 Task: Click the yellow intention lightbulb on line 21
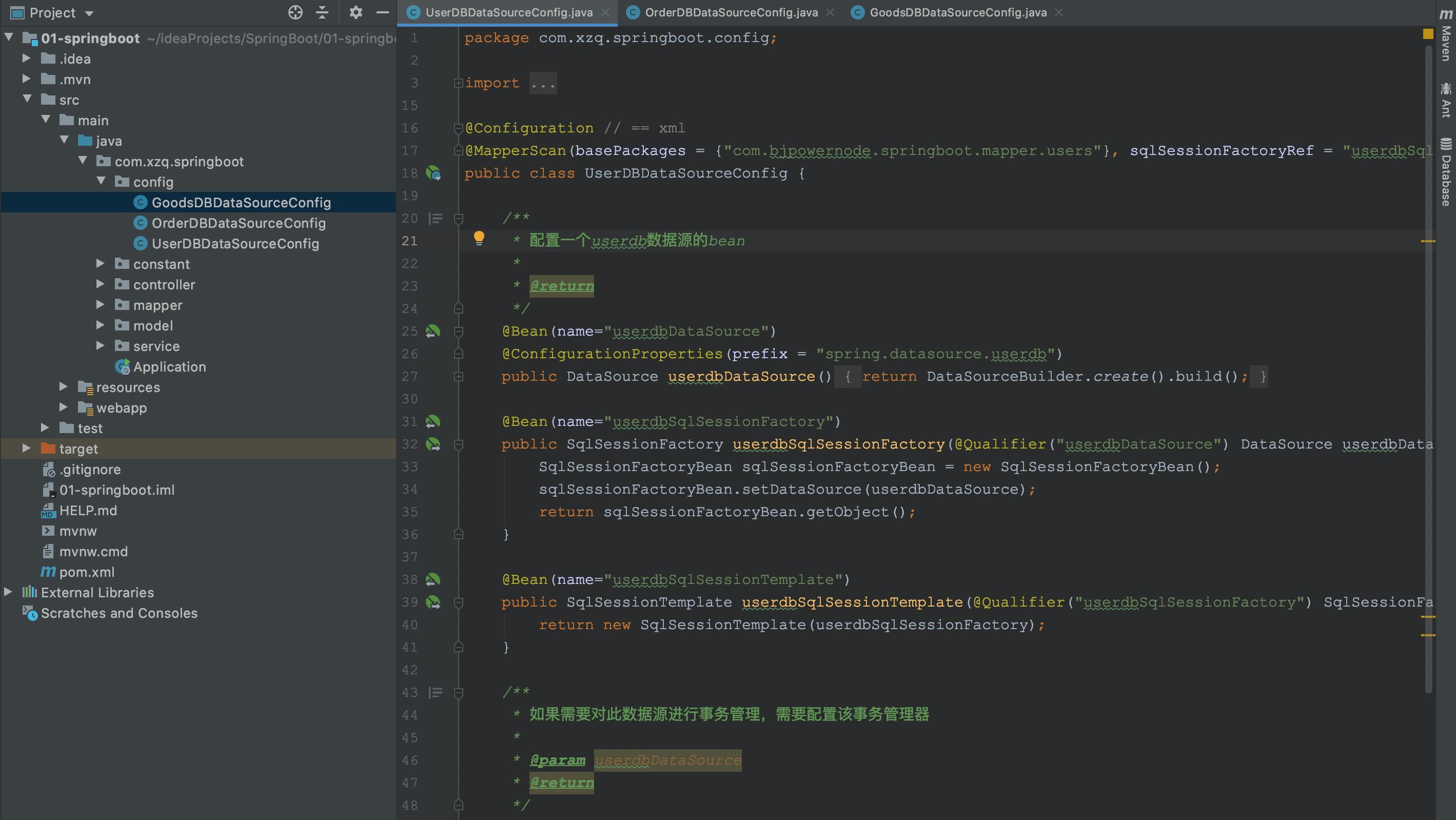(x=479, y=238)
